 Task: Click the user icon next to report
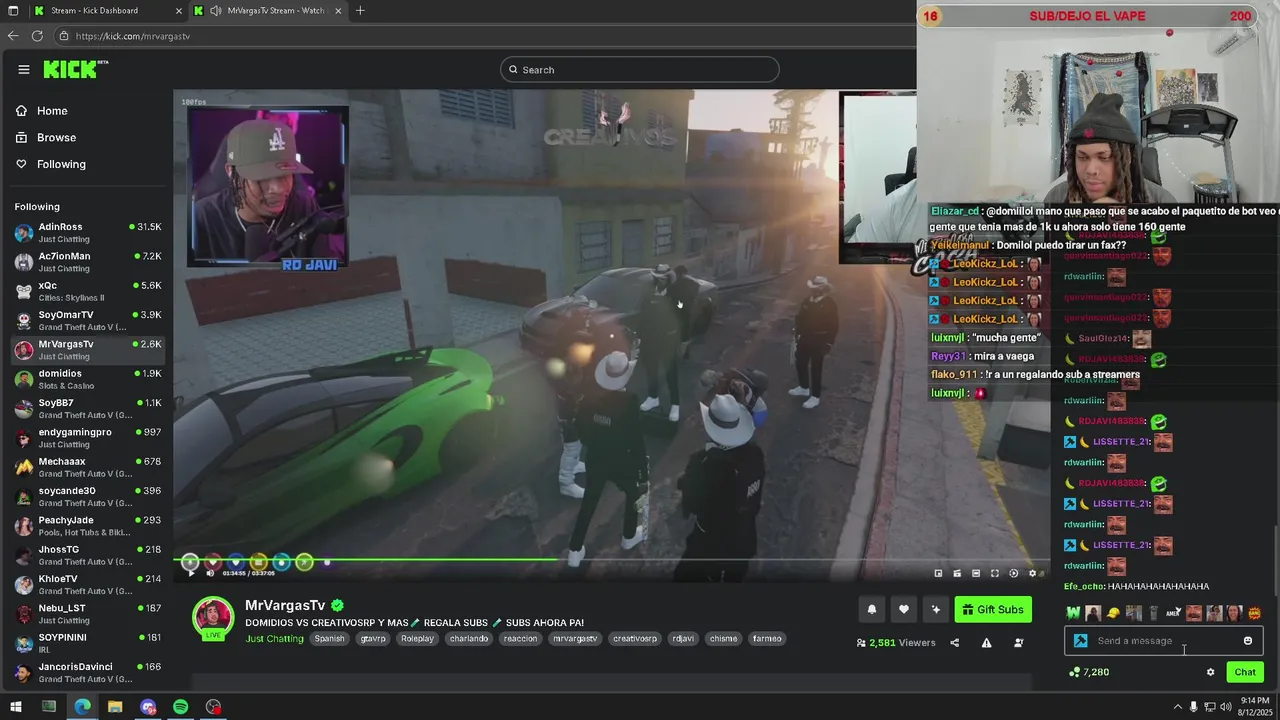1018,643
